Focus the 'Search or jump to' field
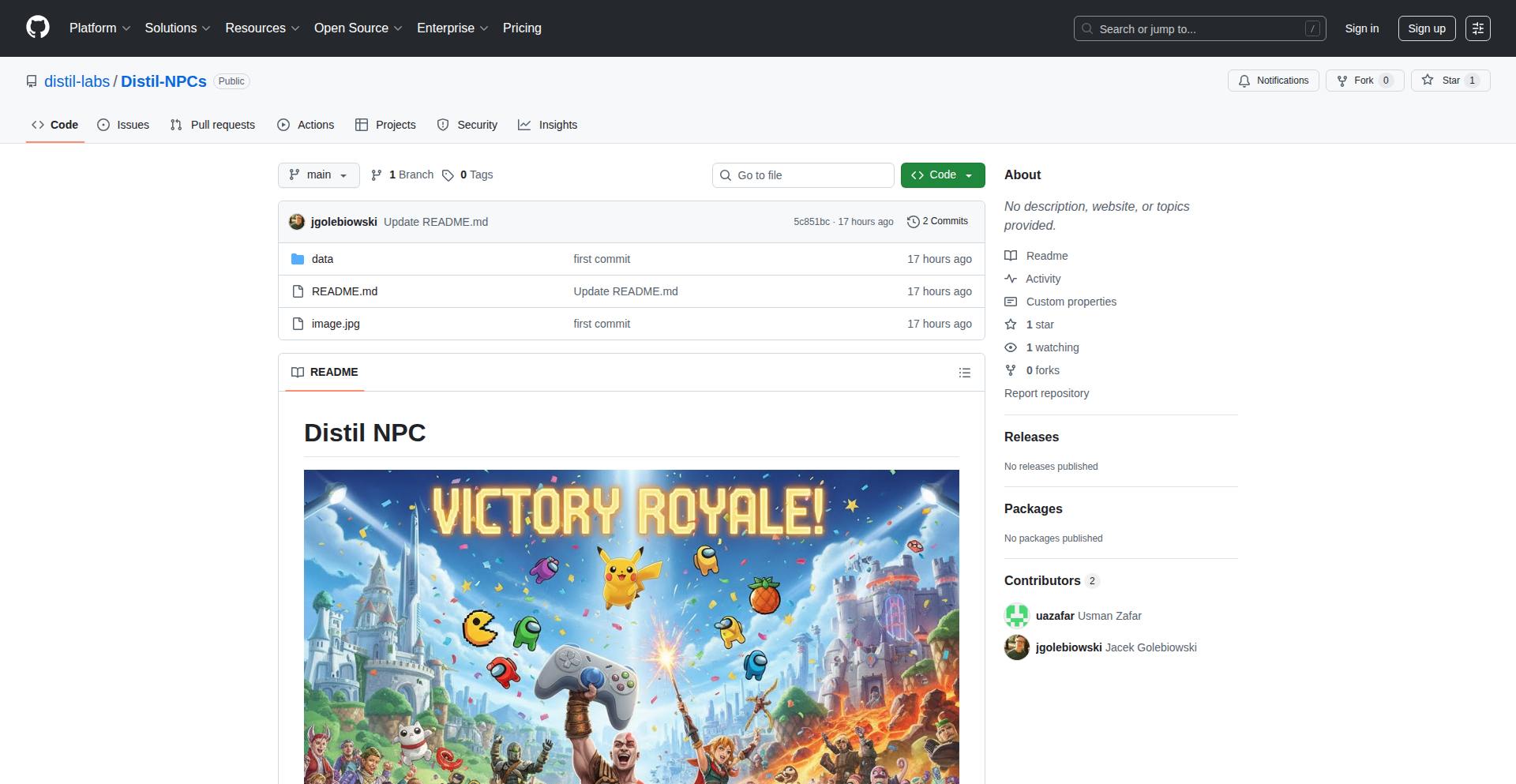The width and height of the screenshot is (1516, 784). point(1199,28)
